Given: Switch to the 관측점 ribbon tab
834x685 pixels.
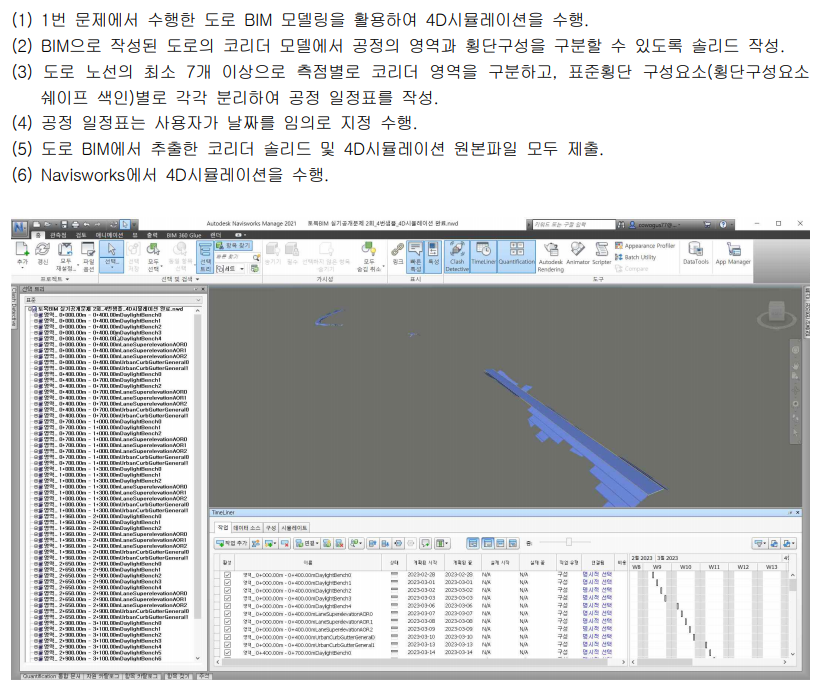Looking at the screenshot, I should pyautogui.click(x=58, y=235).
